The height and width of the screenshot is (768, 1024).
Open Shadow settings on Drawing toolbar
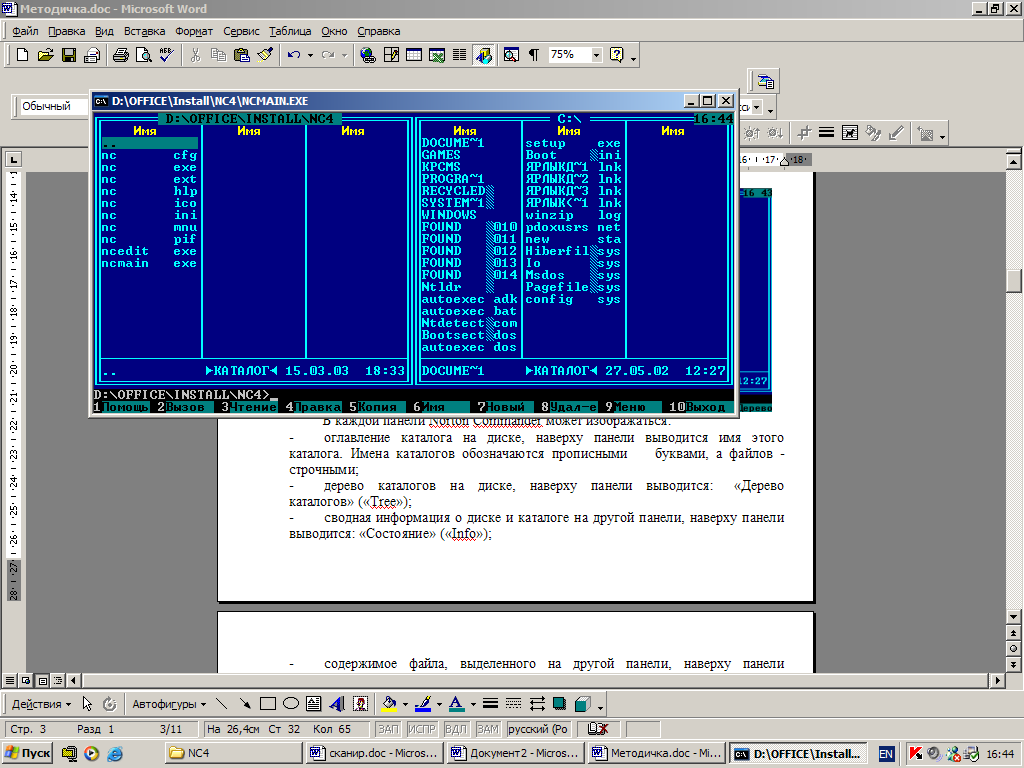(x=559, y=704)
